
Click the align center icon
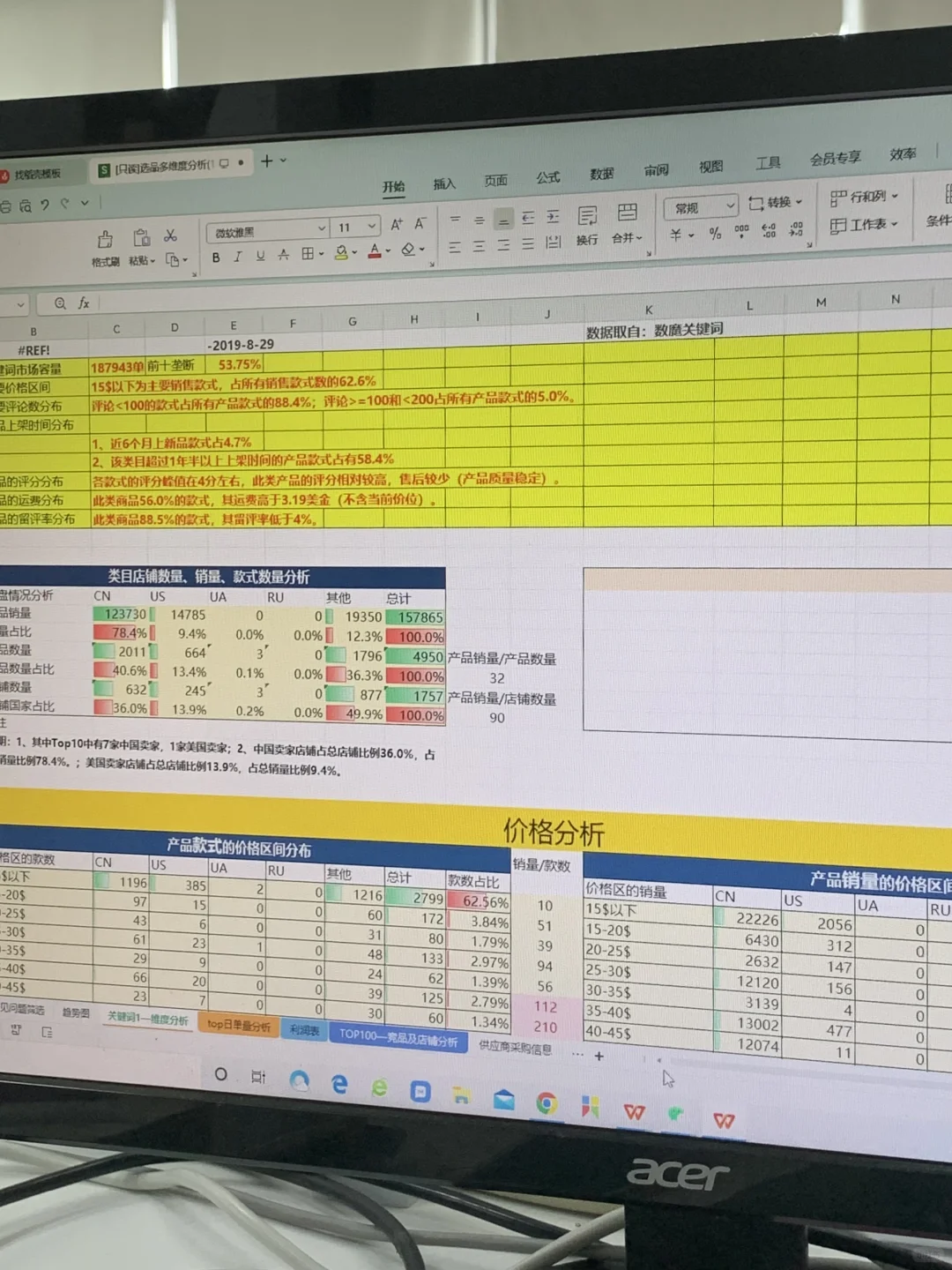pos(479,247)
